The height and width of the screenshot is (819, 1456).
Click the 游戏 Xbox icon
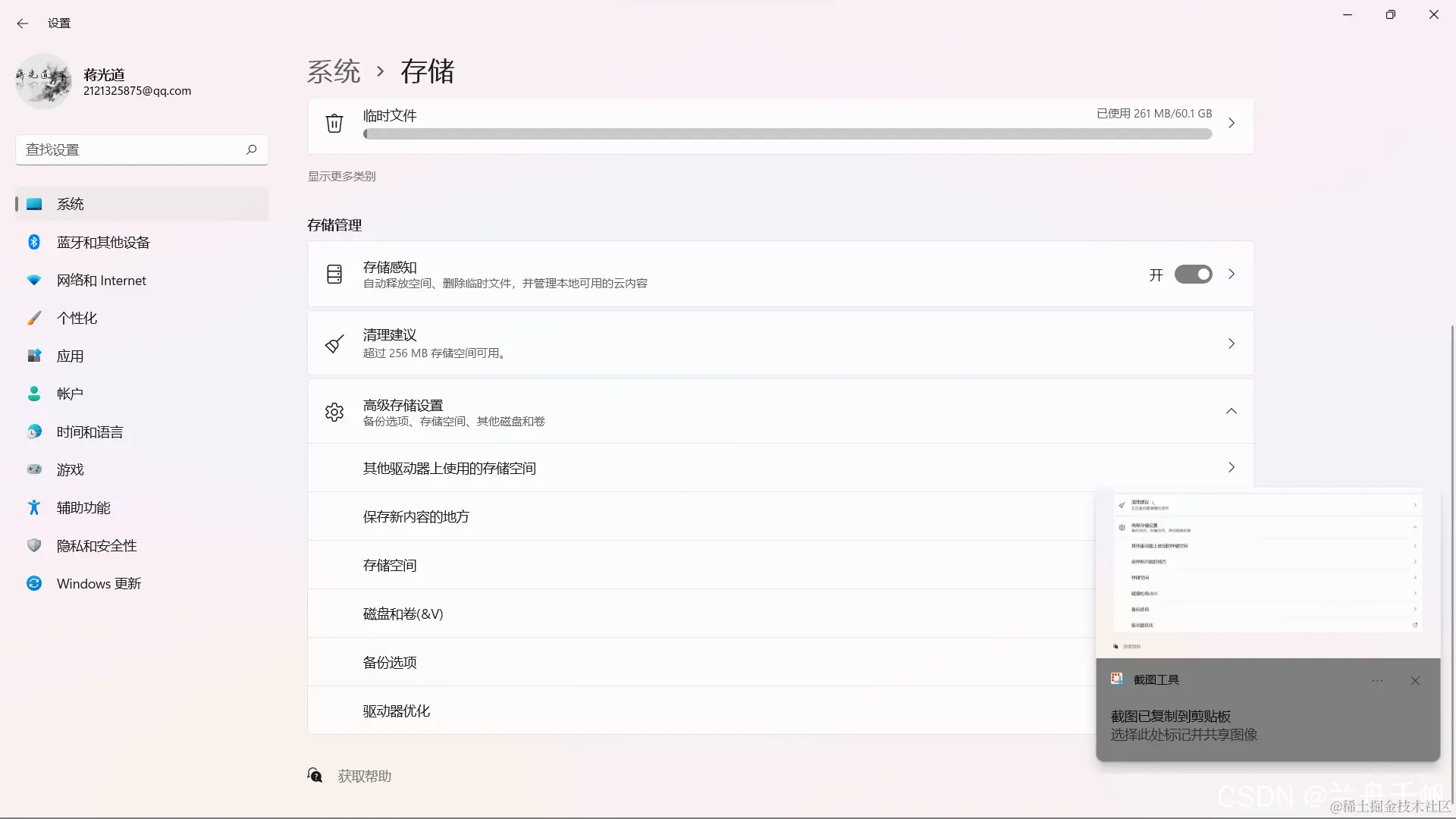point(33,469)
